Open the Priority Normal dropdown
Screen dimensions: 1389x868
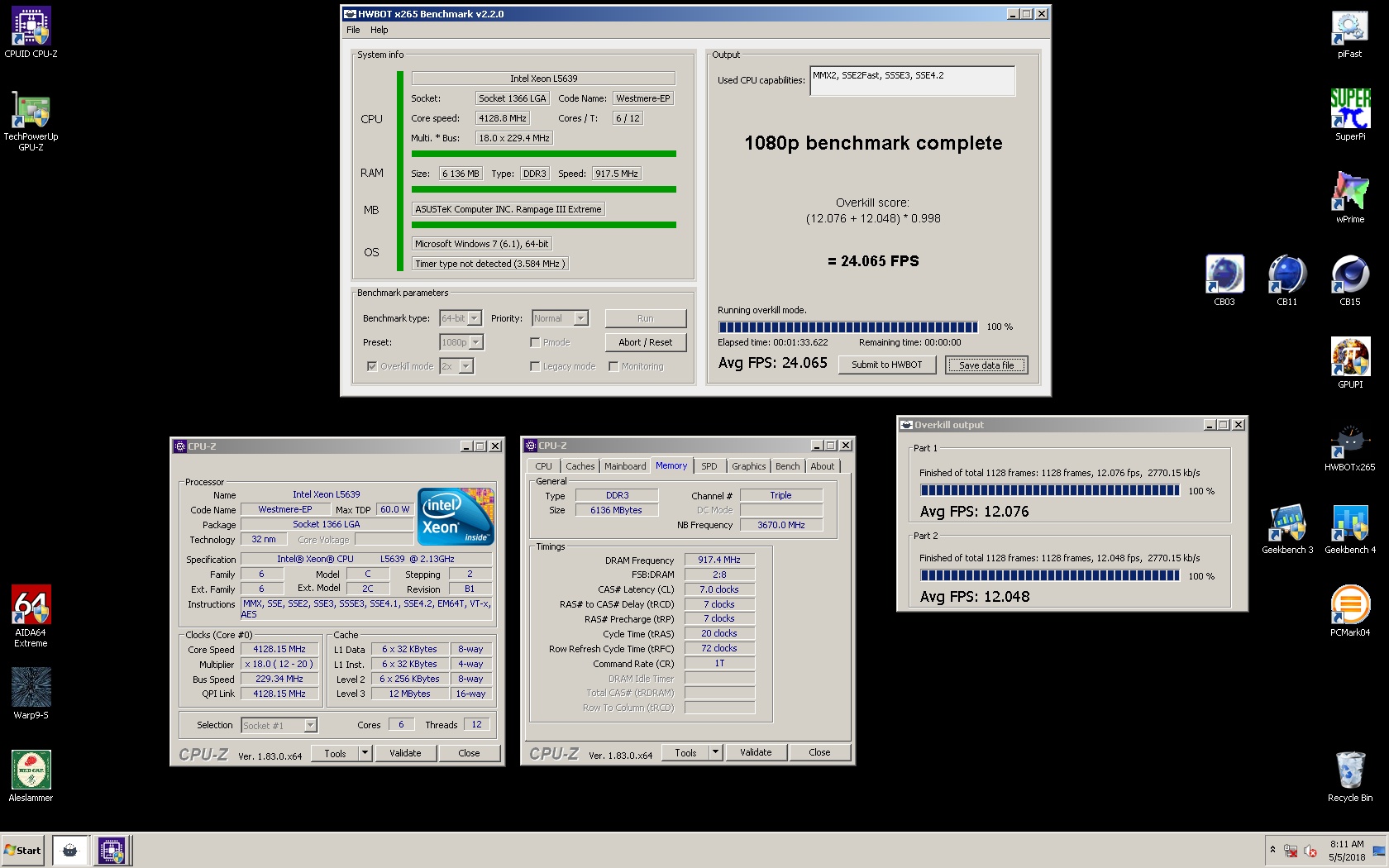[560, 318]
